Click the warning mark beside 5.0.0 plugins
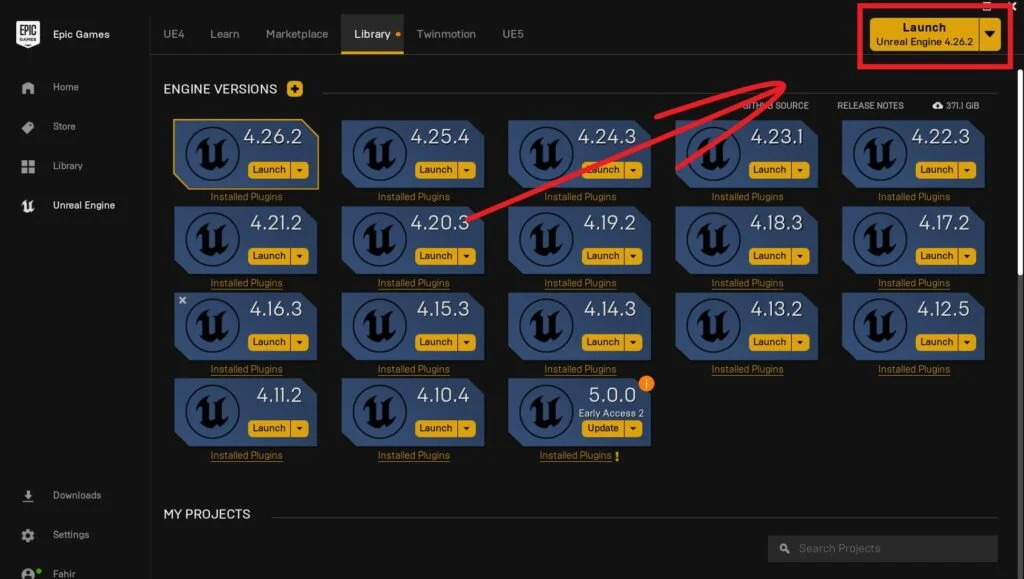The height and width of the screenshot is (579, 1024). point(616,456)
